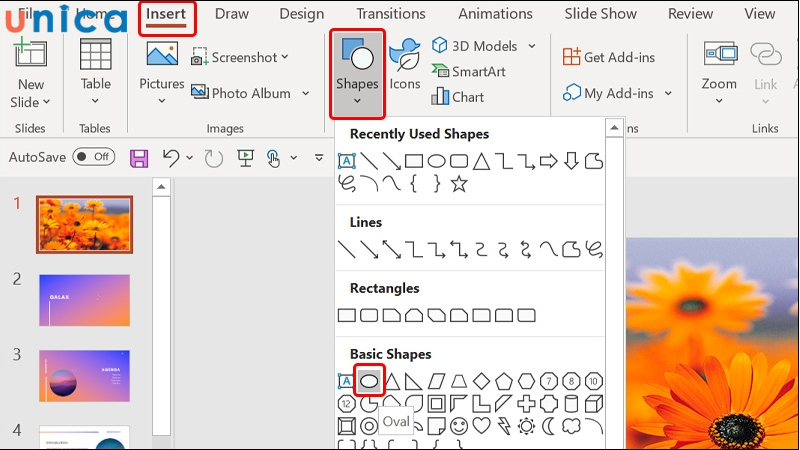Choose the smiley face basic shape

458,426
